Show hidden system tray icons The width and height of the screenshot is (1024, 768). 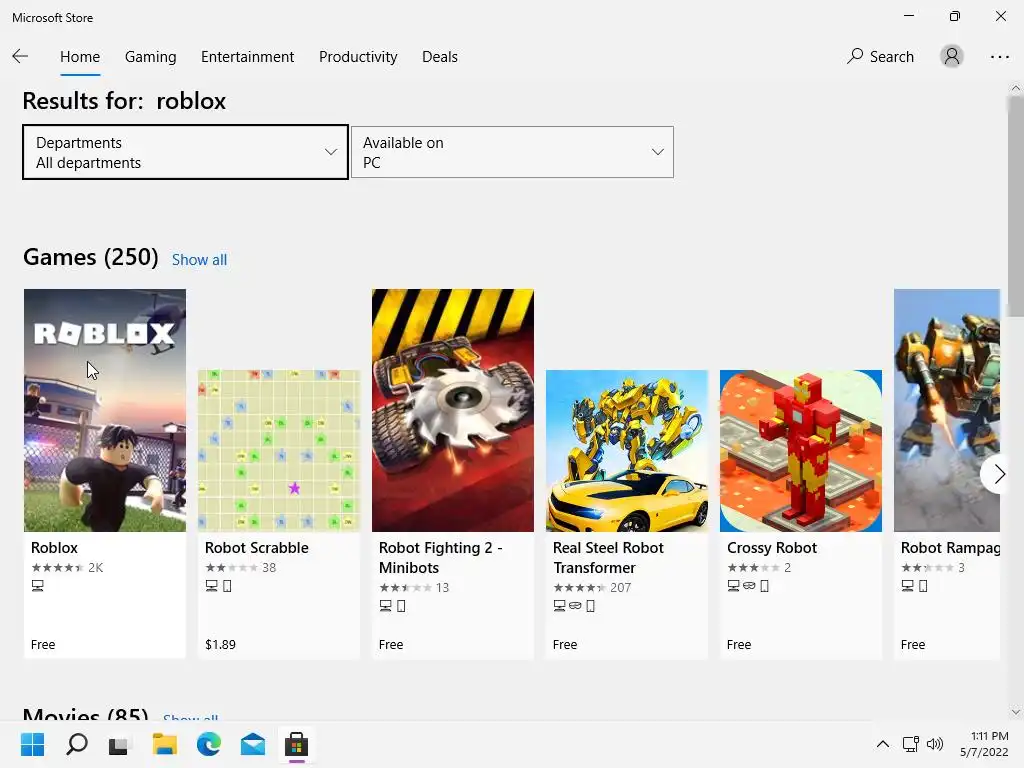pos(882,744)
